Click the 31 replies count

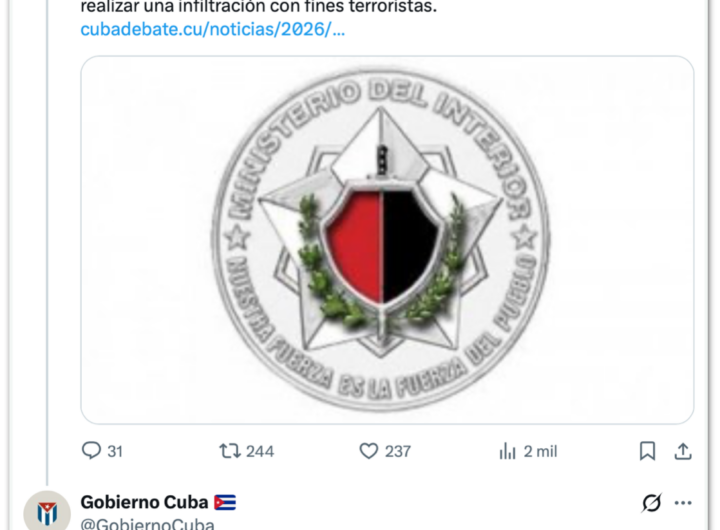tap(115, 451)
